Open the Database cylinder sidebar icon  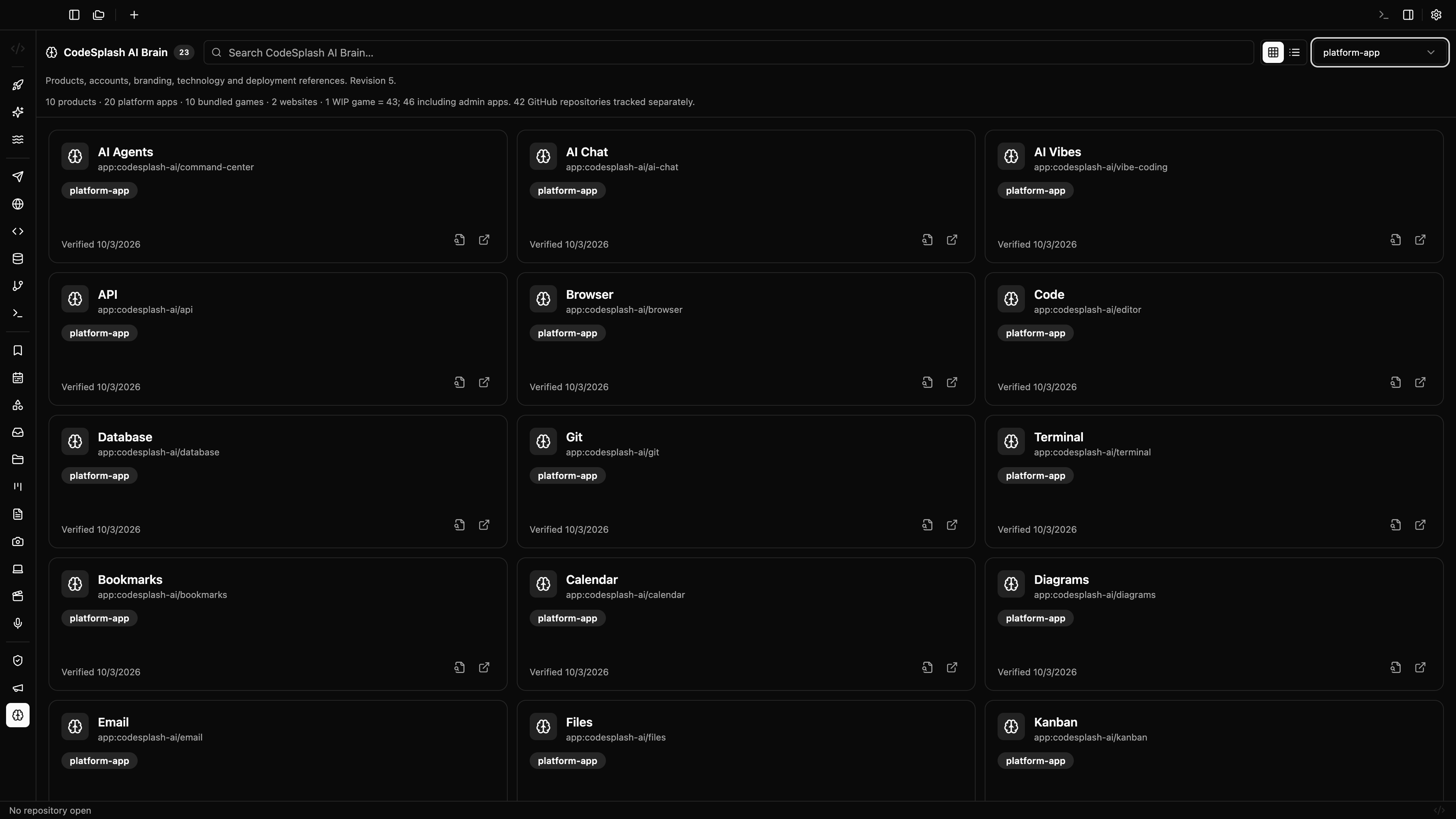pos(17,258)
